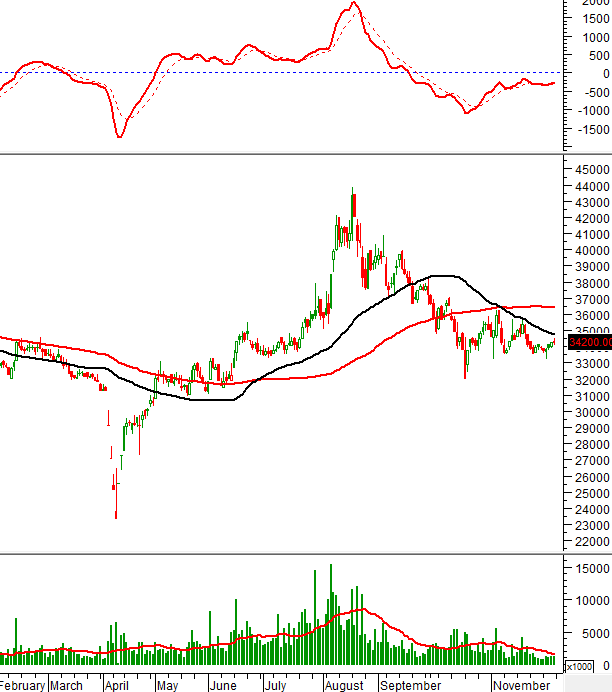Select the April label on time axis
The image size is (612, 692).
coord(118,685)
